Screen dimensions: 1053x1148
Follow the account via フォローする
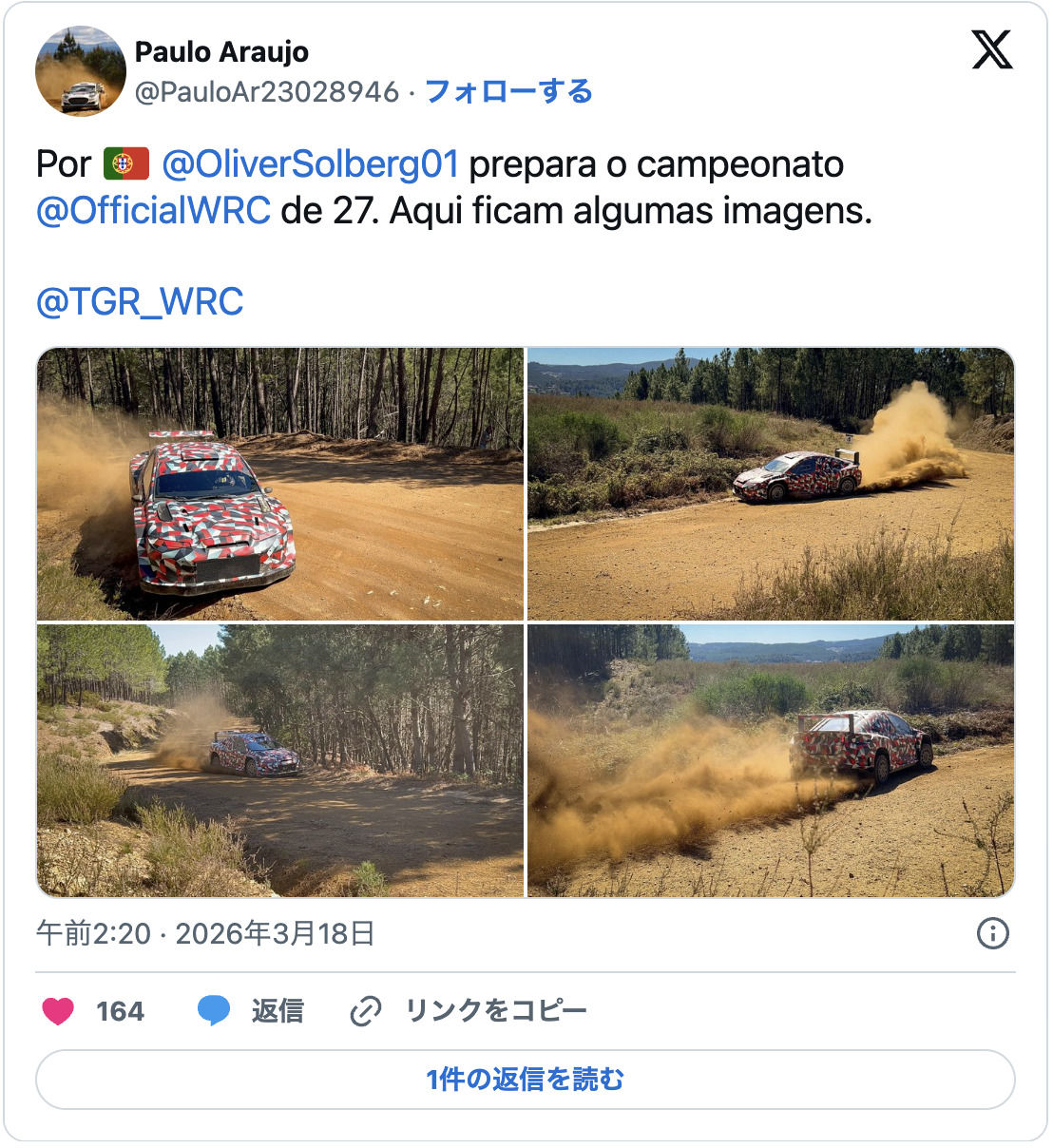click(x=508, y=92)
